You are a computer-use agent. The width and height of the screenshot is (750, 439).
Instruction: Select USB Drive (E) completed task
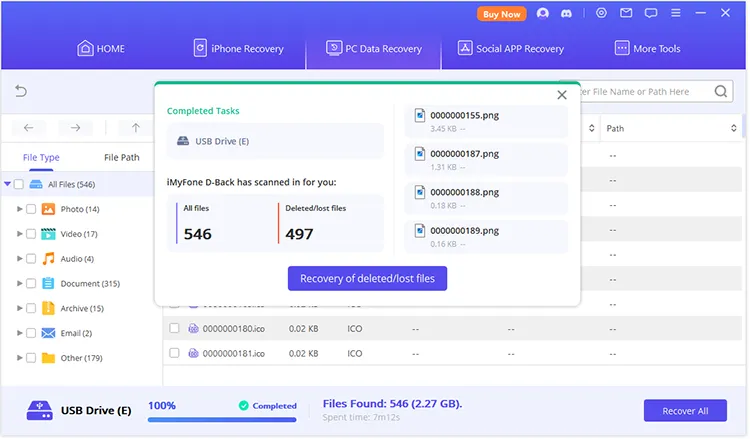click(x=275, y=141)
